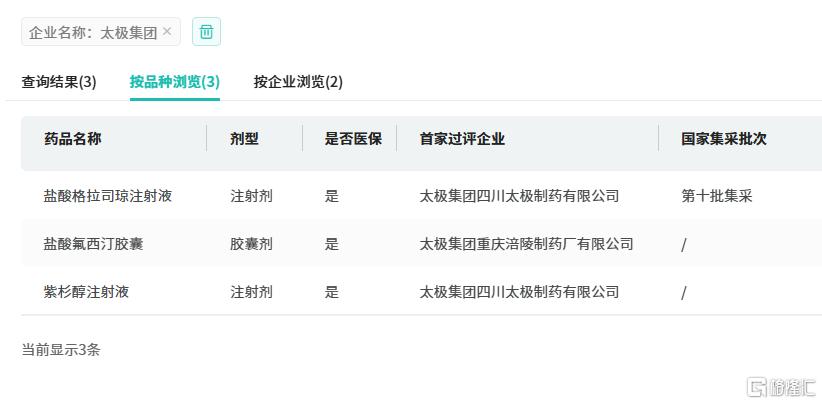Viewport: 822px width, 404px height.
Task: Click company in 盐酸格拉司琼注射液 row
Action: [x=519, y=196]
